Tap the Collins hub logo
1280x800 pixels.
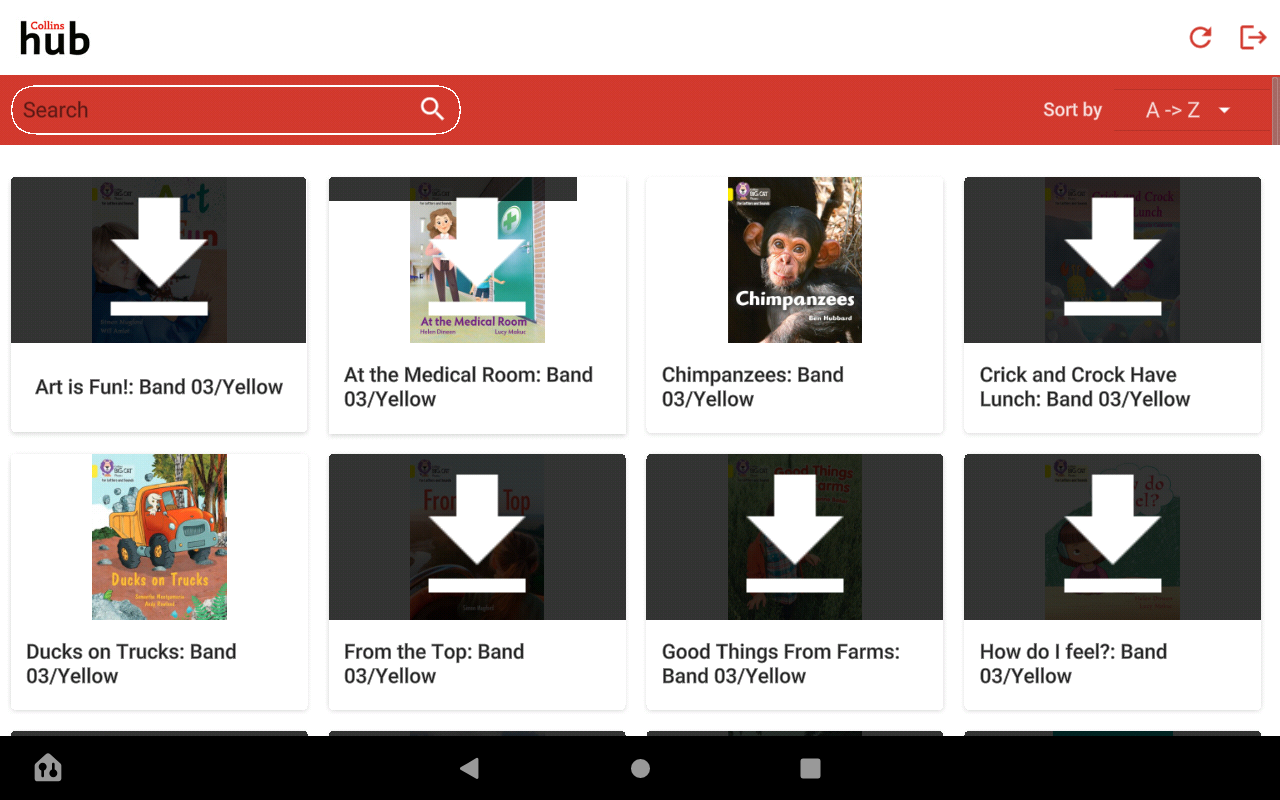point(54,37)
